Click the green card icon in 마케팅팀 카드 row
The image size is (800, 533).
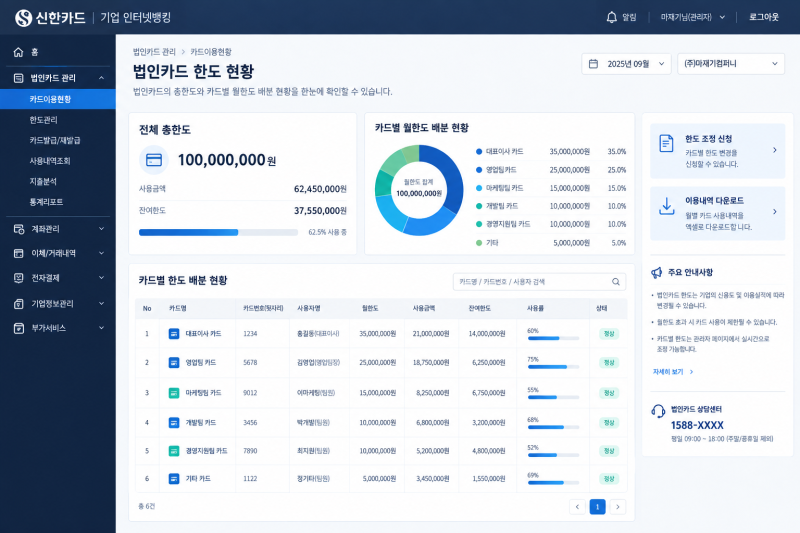pyautogui.click(x=174, y=393)
